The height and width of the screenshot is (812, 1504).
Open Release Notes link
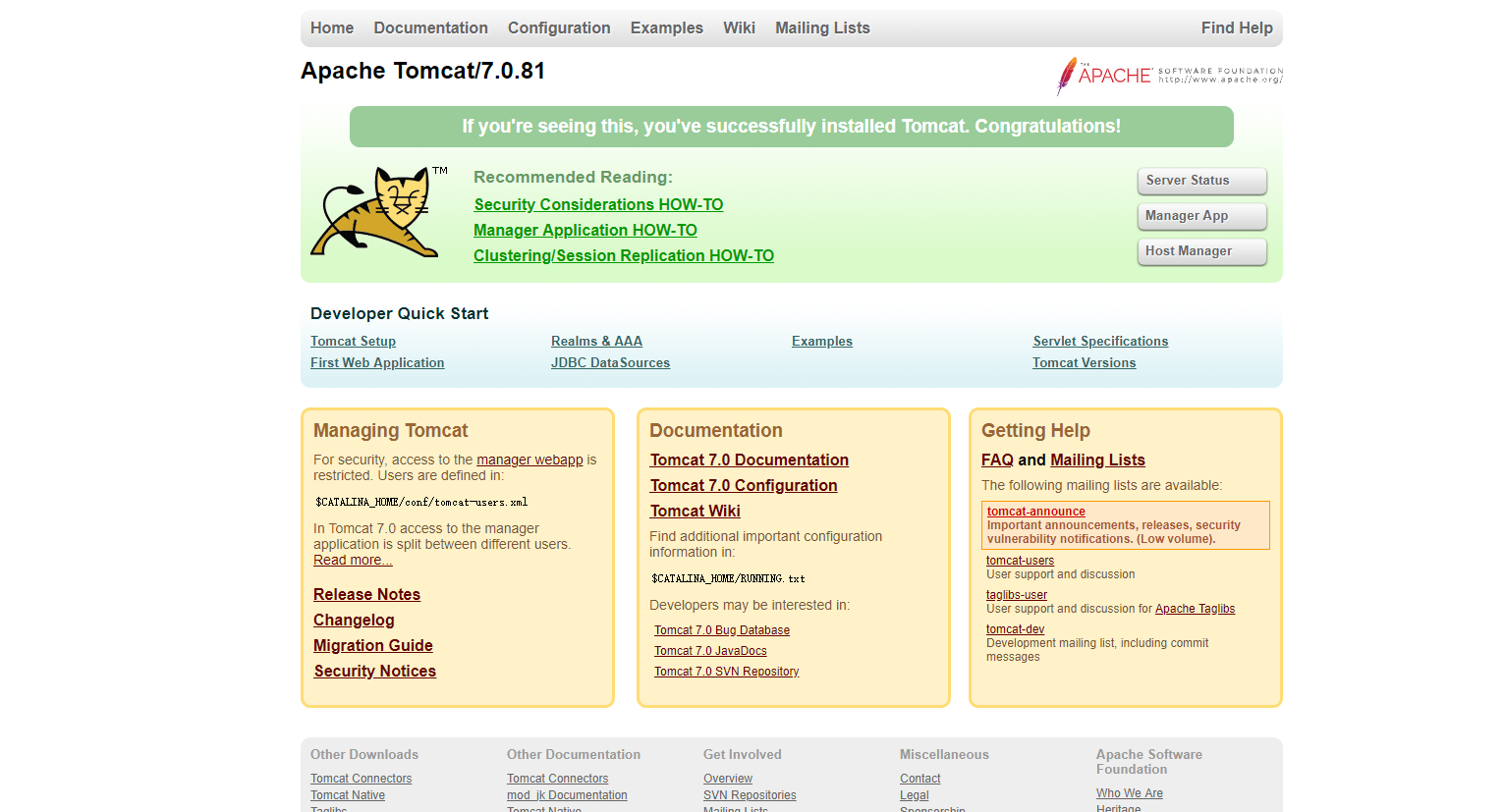pos(366,594)
